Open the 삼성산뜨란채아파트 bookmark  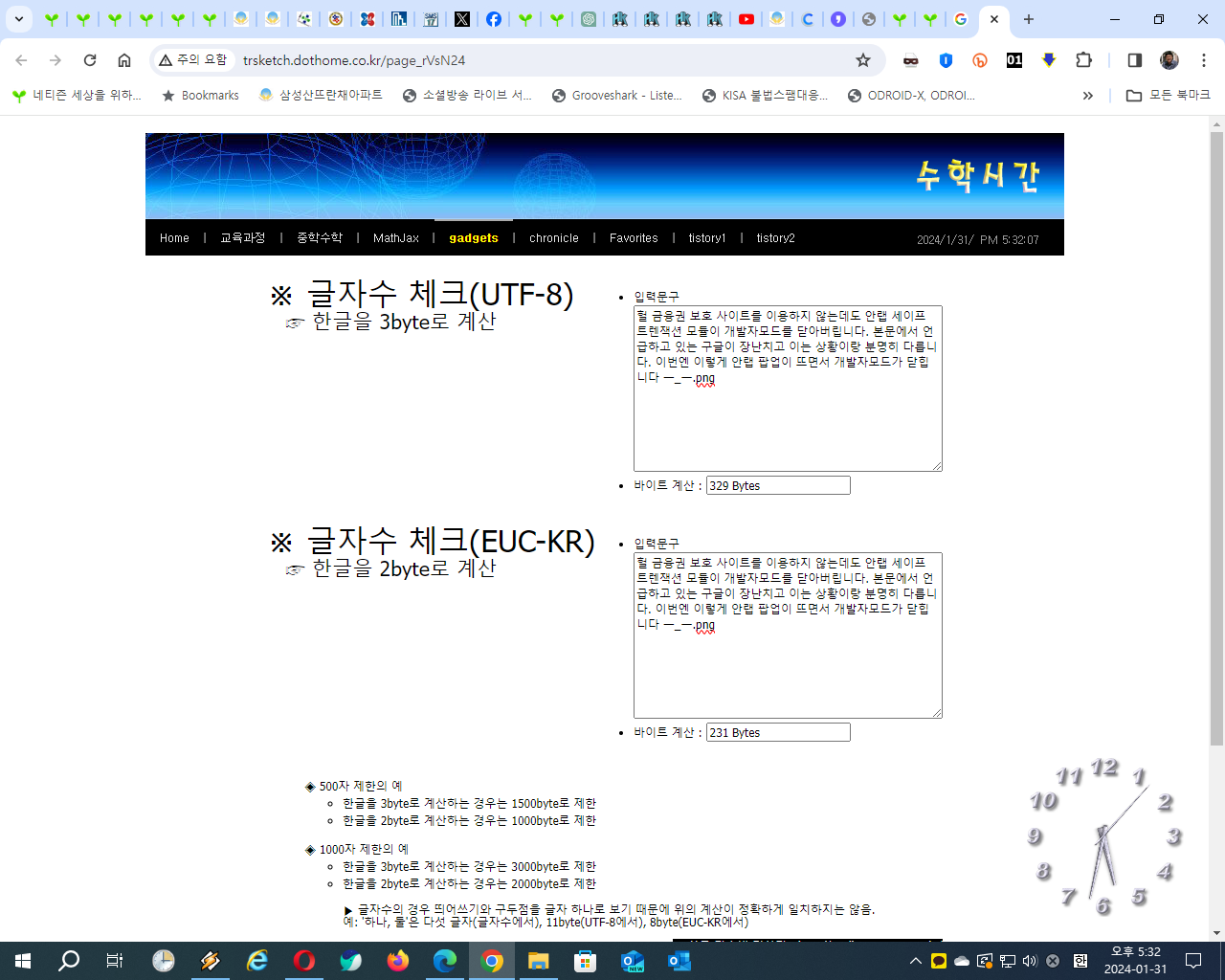point(321,96)
